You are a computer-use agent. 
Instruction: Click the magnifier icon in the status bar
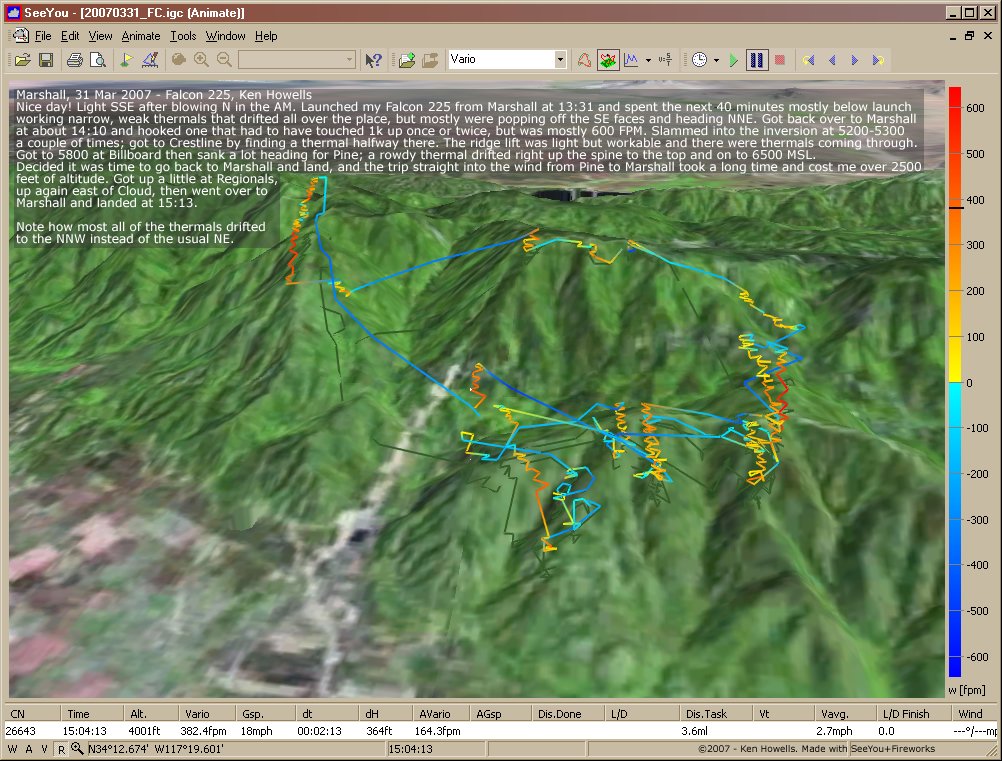(x=77, y=749)
